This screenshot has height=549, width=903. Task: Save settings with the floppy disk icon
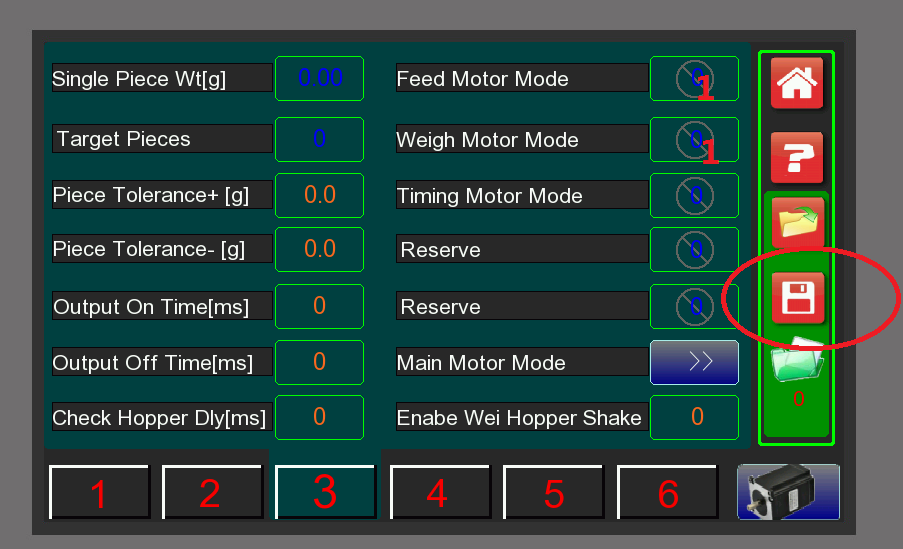point(796,297)
